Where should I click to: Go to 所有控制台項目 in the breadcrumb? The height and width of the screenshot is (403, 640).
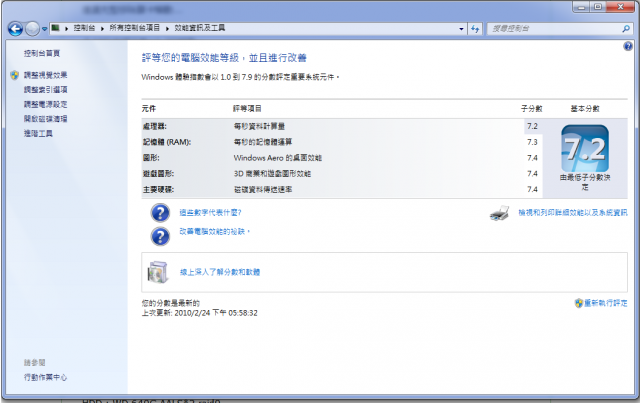[x=134, y=28]
